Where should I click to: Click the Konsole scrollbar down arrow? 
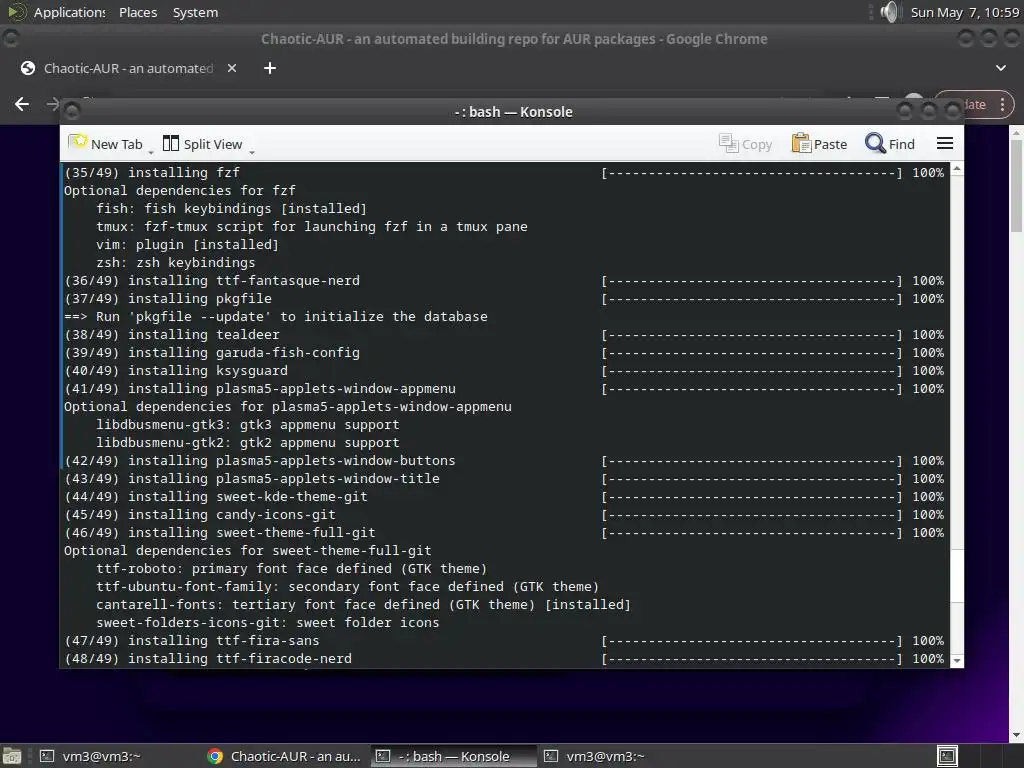(x=957, y=660)
